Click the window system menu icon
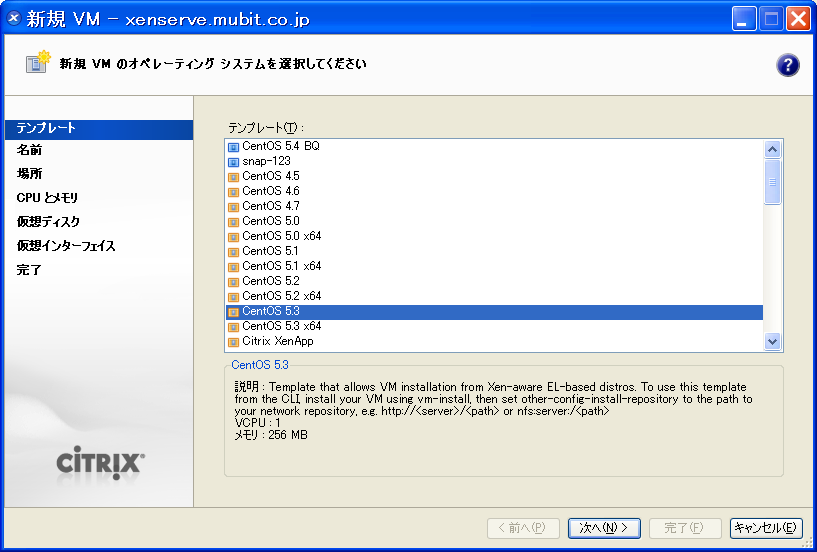This screenshot has width=817, height=552. click(14, 19)
